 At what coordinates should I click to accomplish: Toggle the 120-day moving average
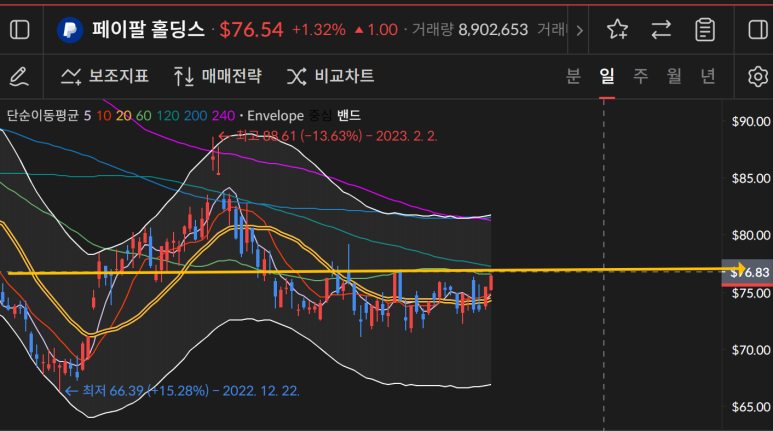168,116
